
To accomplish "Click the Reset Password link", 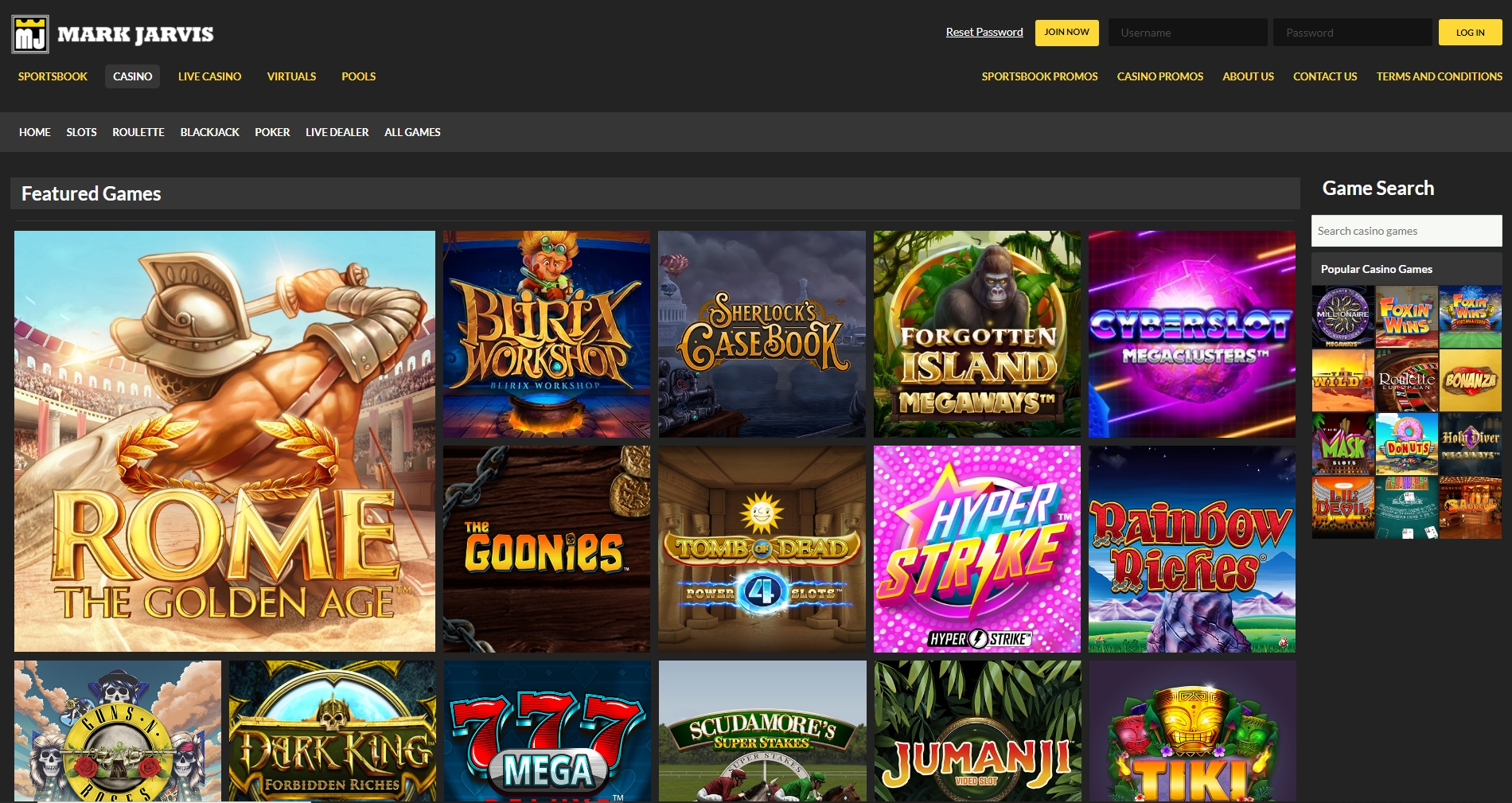I will (984, 32).
